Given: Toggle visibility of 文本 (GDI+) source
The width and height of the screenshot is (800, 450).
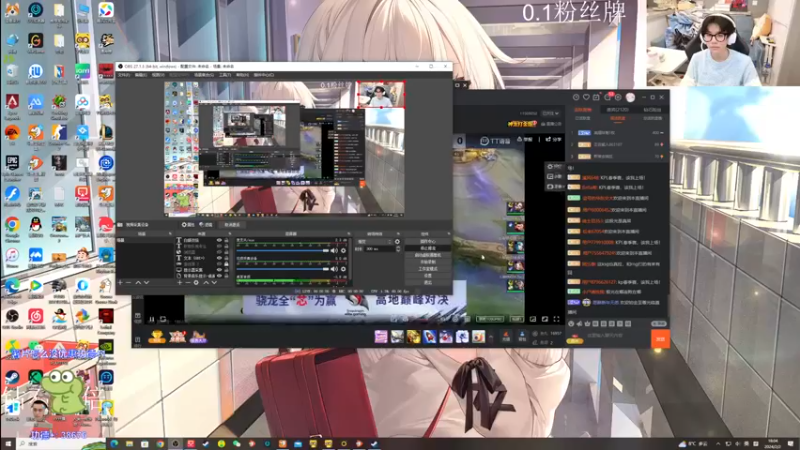Looking at the screenshot, I should click(x=219, y=258).
